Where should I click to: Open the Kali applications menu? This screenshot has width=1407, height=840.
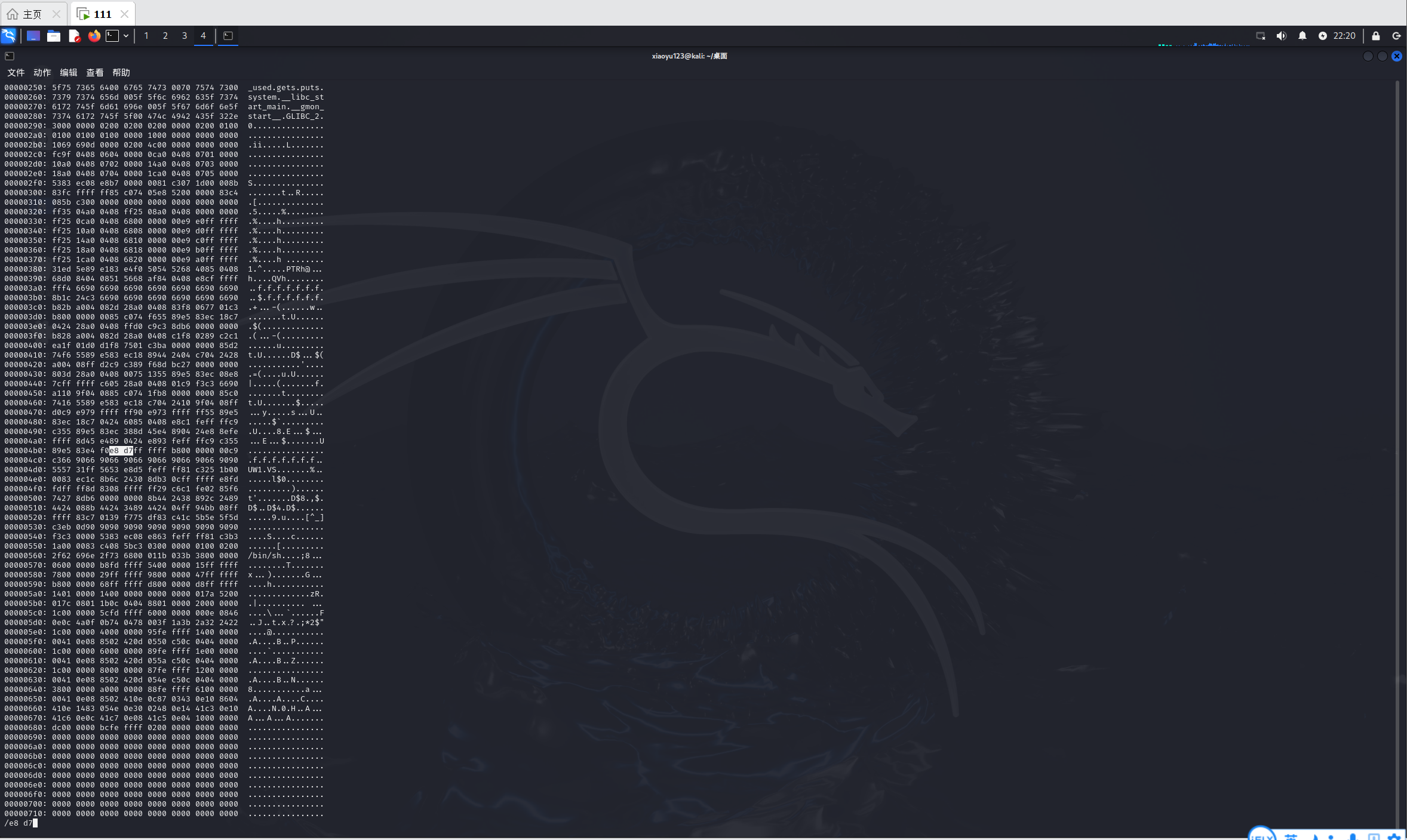[x=9, y=36]
